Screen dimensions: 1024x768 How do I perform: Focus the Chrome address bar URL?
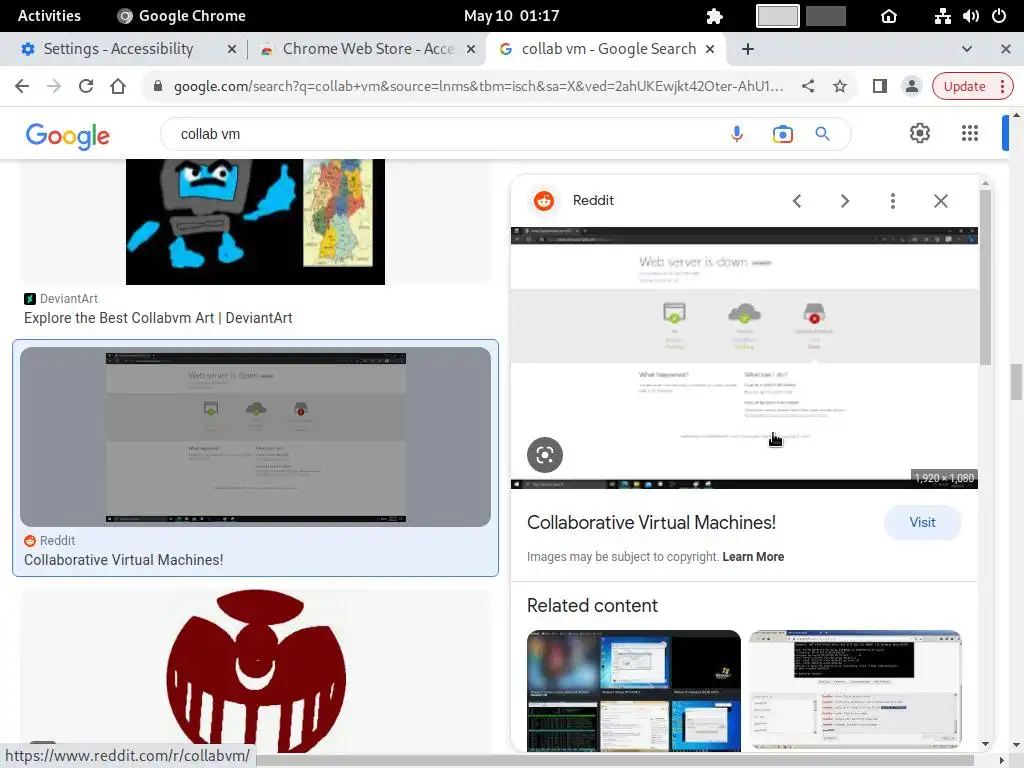(478, 86)
